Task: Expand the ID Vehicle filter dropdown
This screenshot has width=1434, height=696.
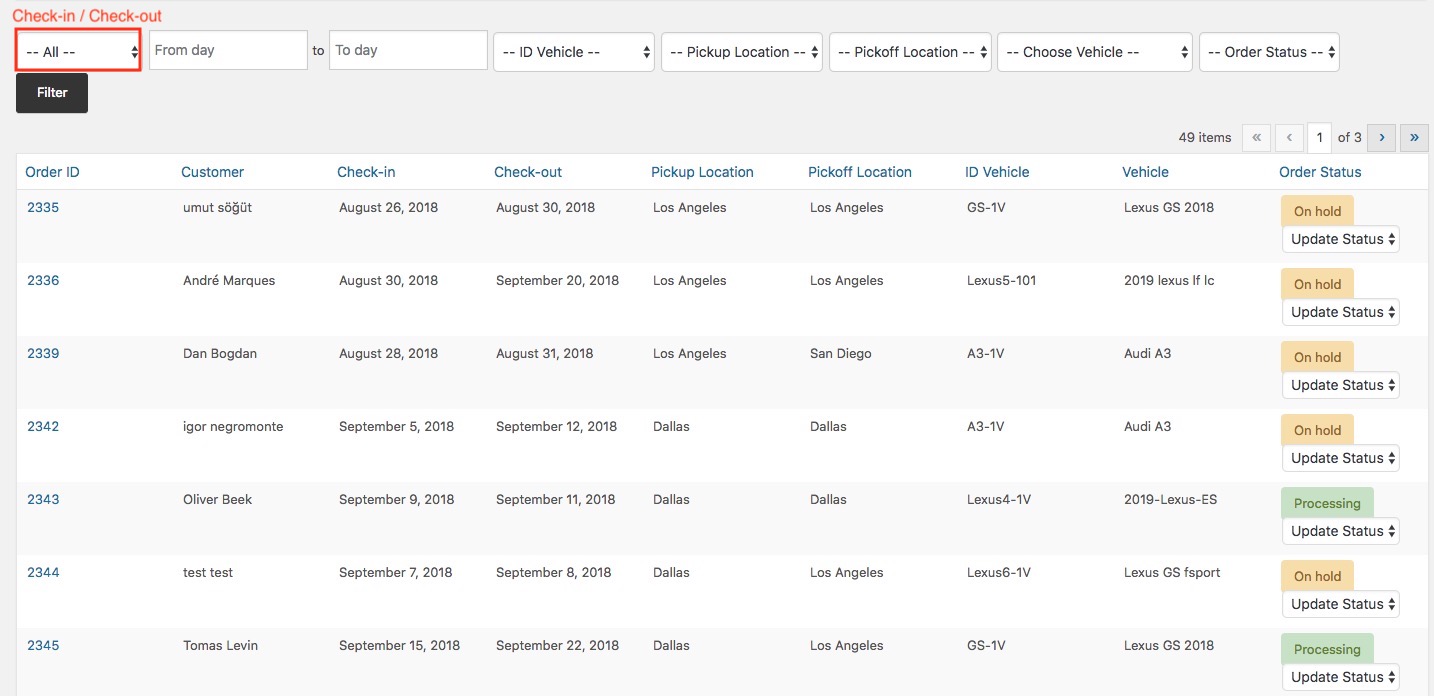Action: tap(574, 52)
